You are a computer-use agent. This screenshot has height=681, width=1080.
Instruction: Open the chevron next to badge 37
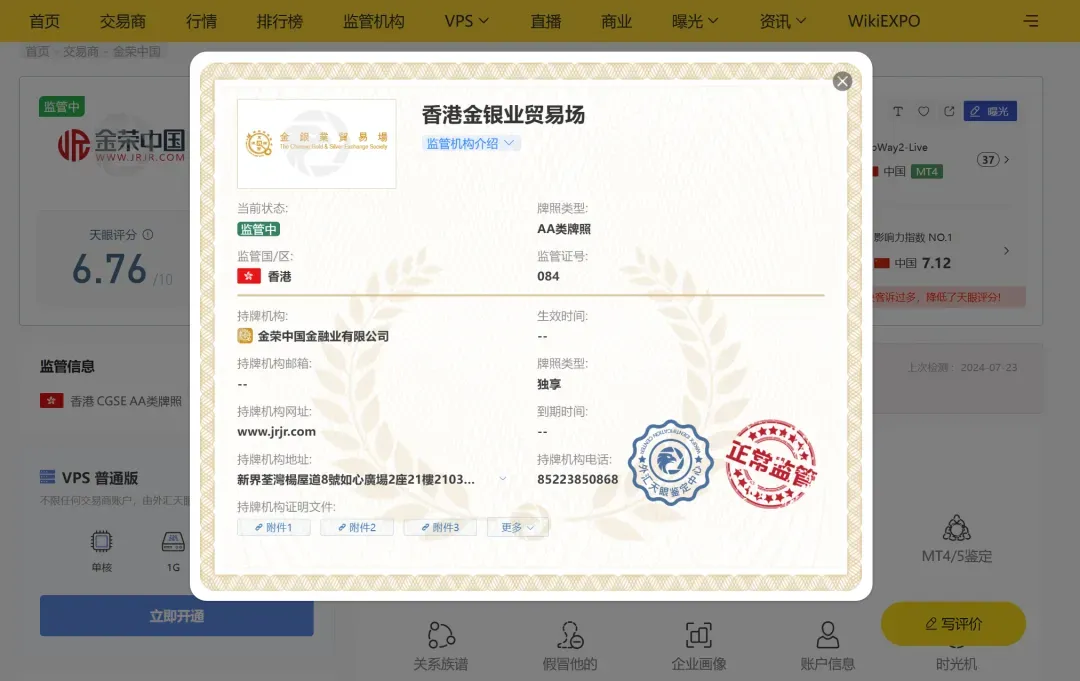[1006, 160]
